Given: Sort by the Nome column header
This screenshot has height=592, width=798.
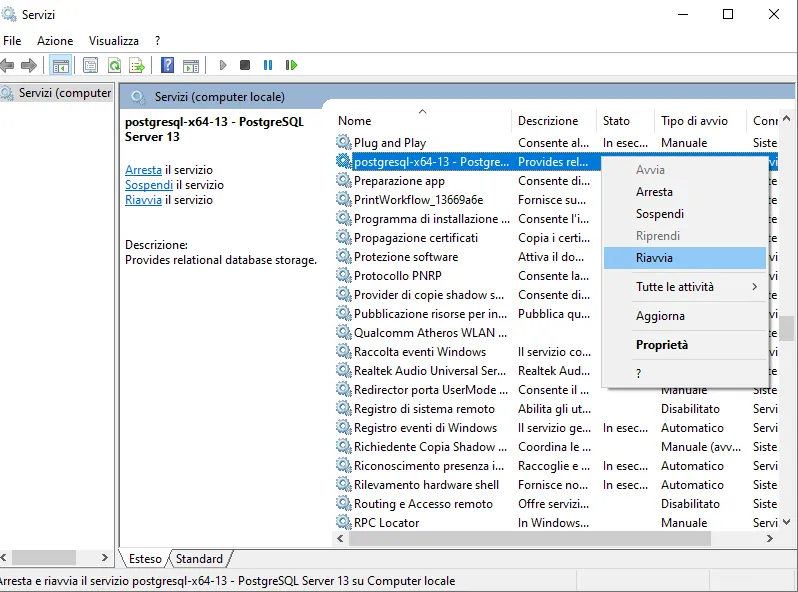Looking at the screenshot, I should (x=422, y=121).
